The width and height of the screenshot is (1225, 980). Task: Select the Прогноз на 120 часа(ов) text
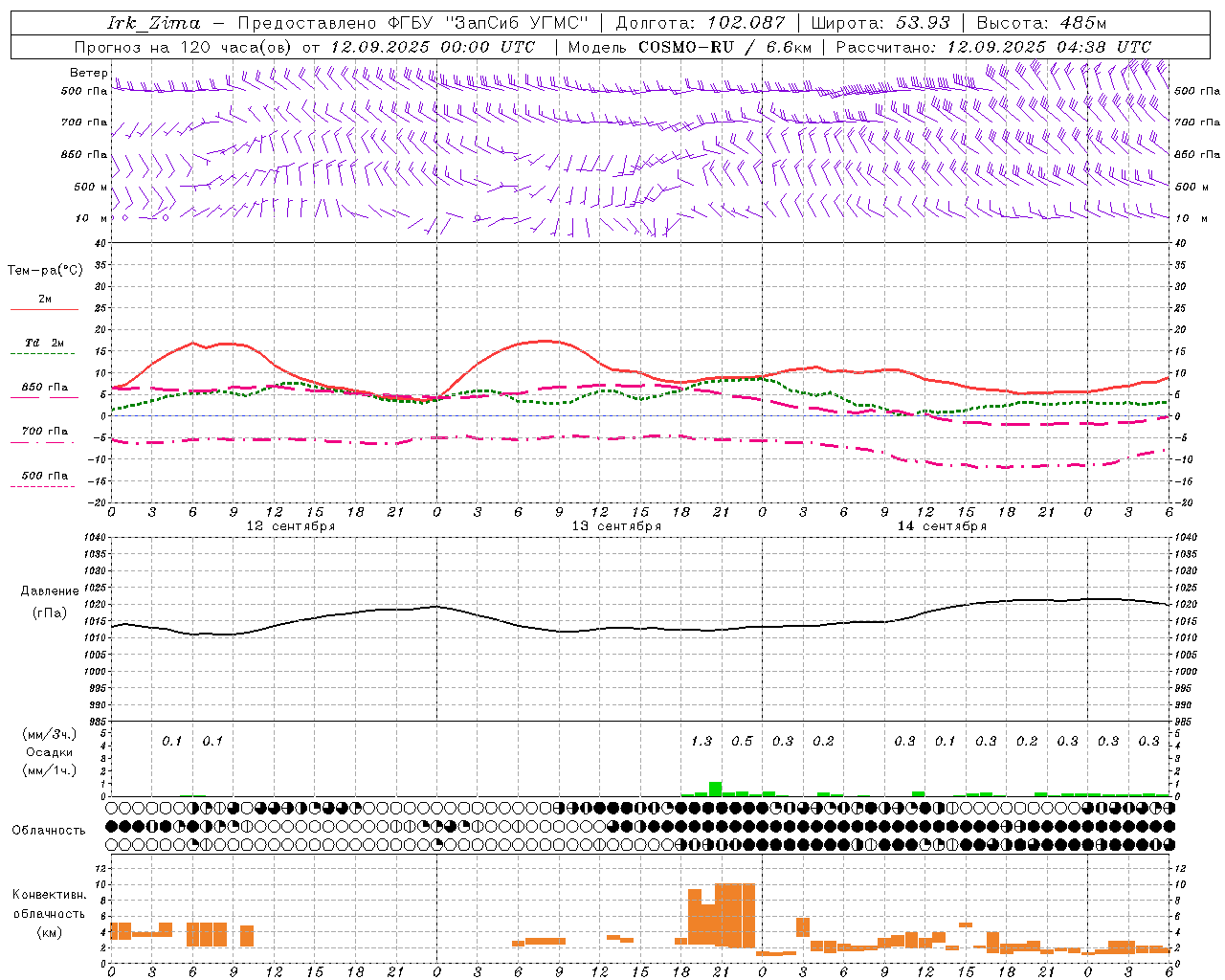coord(184,47)
